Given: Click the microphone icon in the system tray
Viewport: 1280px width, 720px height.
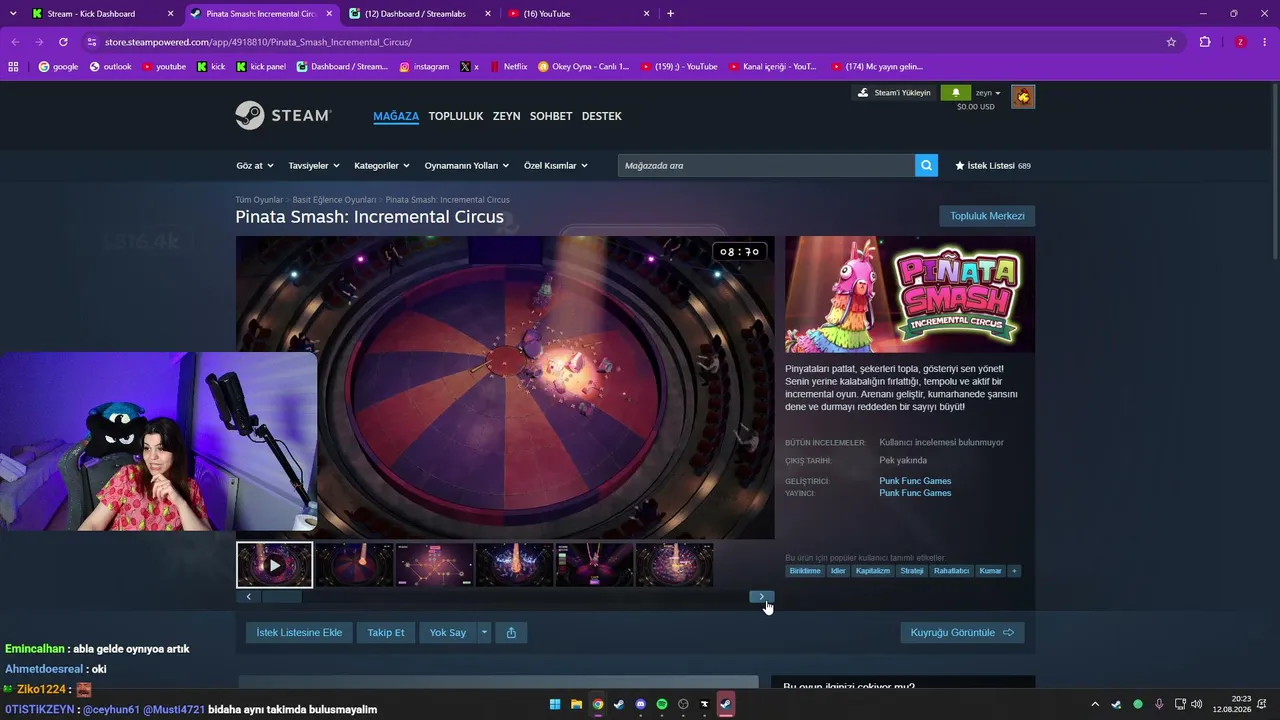Looking at the screenshot, I should 1159,704.
